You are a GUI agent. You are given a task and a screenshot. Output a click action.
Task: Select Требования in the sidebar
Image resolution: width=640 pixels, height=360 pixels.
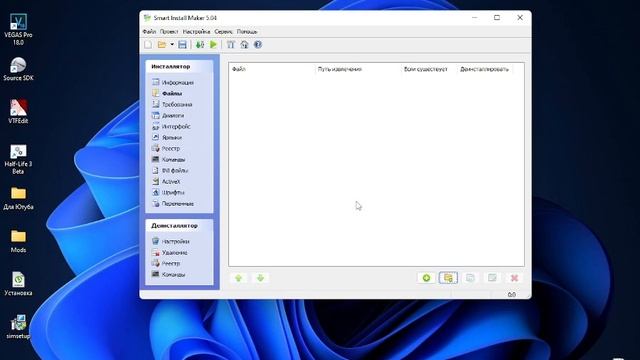pos(172,104)
